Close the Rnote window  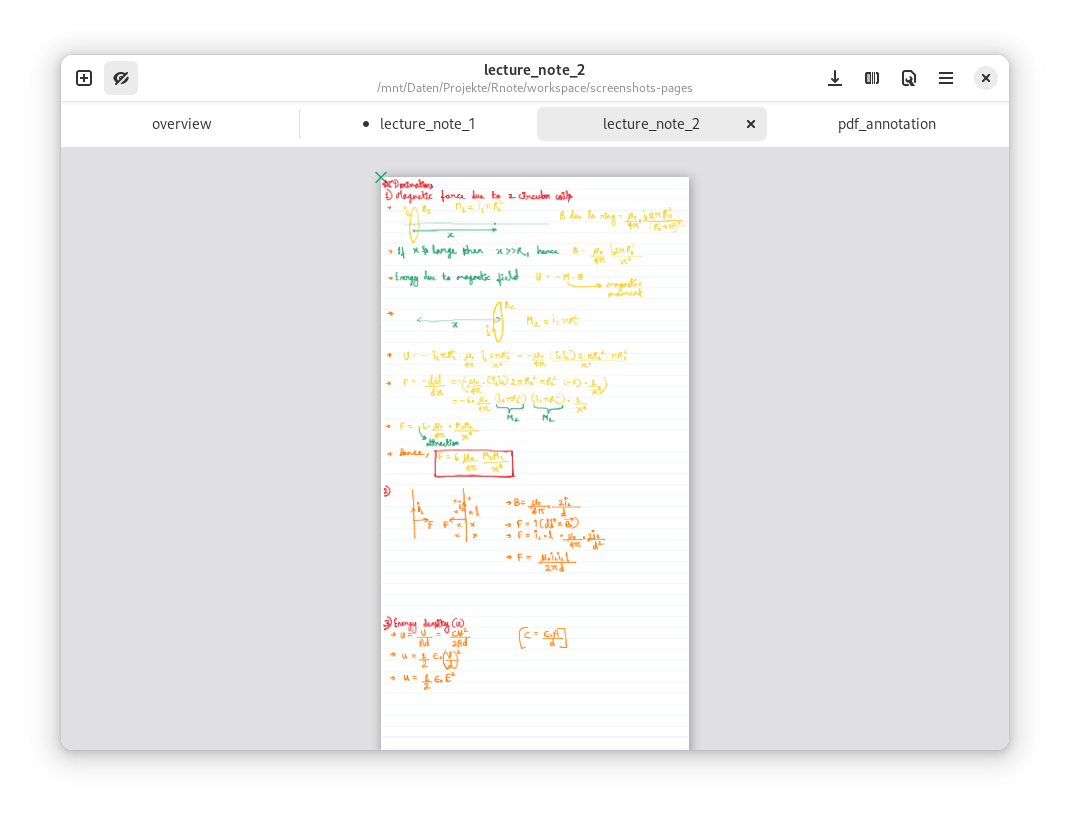point(985,78)
